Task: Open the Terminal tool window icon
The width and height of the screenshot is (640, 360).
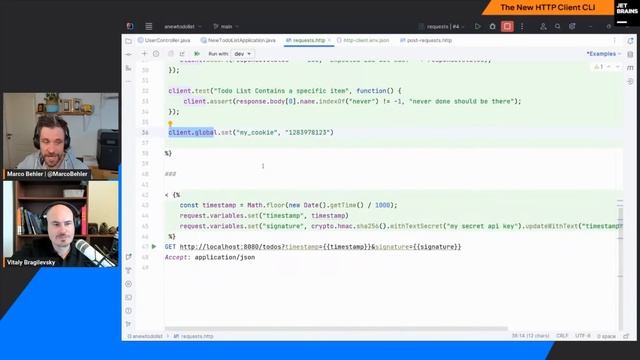Action: 129,297
